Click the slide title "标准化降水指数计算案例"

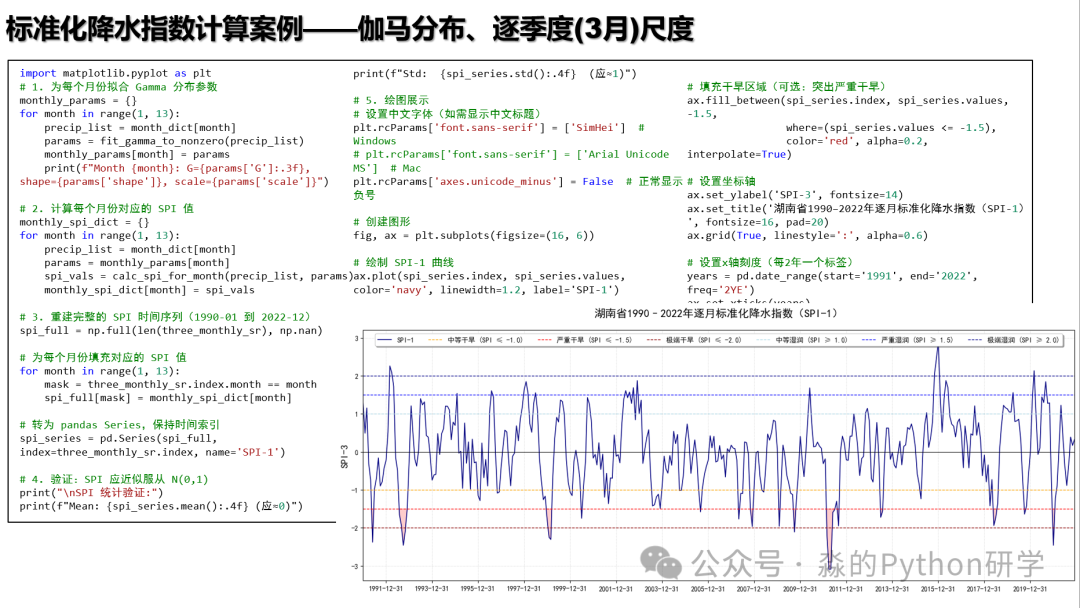tap(155, 30)
